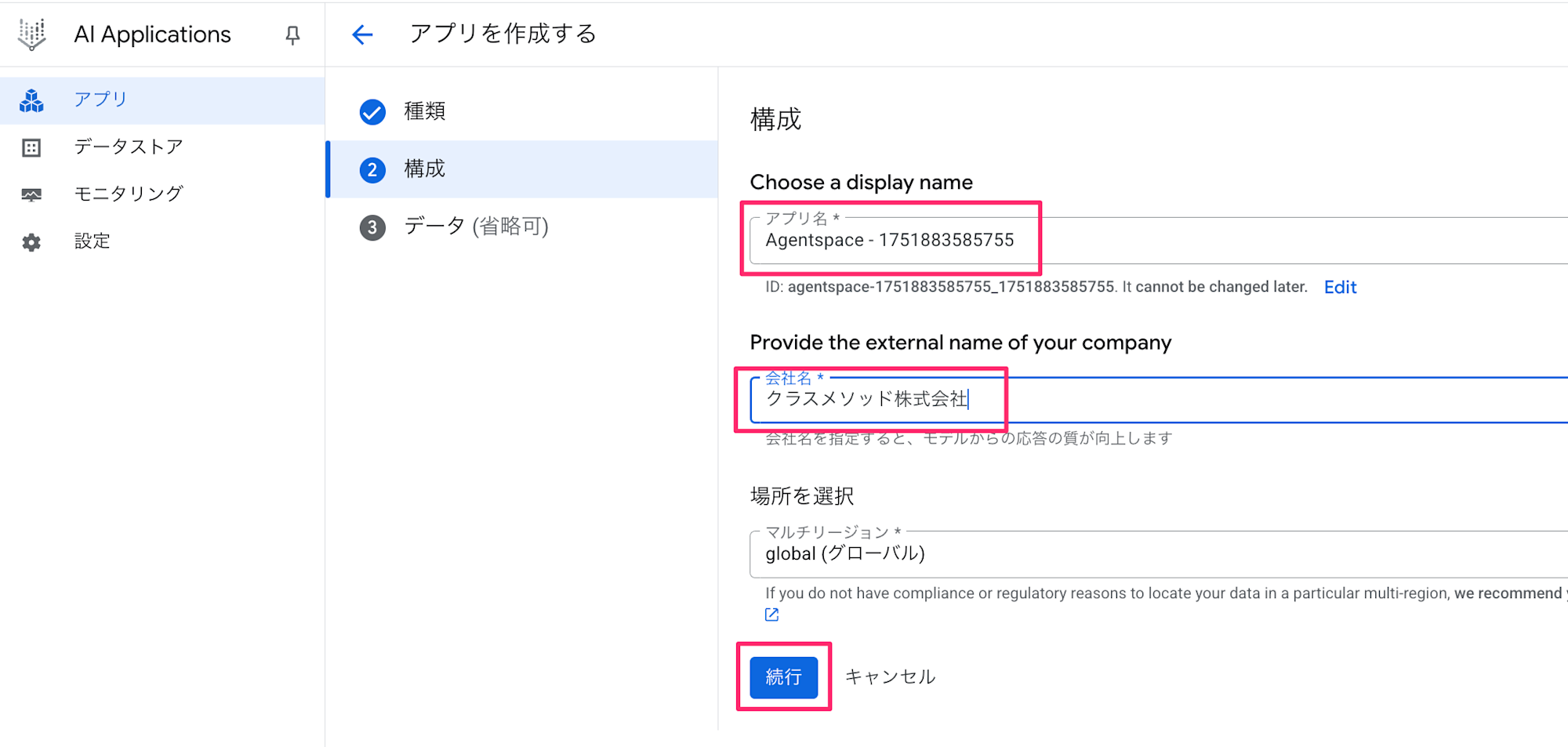Click the キャンセル button
The width and height of the screenshot is (1568, 747).
[890, 677]
